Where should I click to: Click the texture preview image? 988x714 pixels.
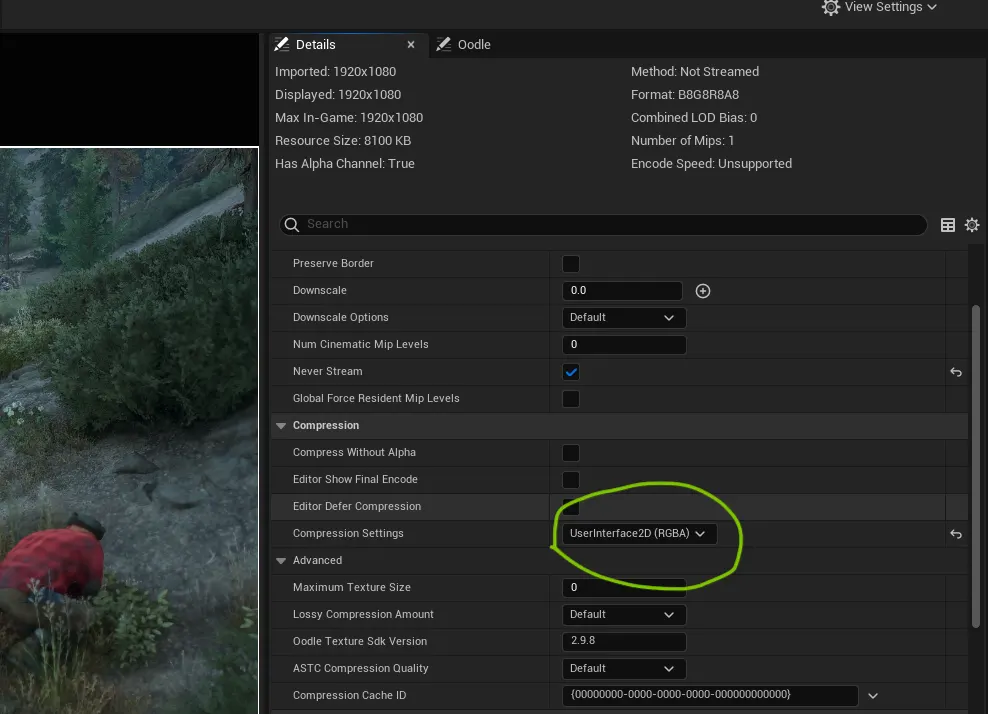click(129, 431)
